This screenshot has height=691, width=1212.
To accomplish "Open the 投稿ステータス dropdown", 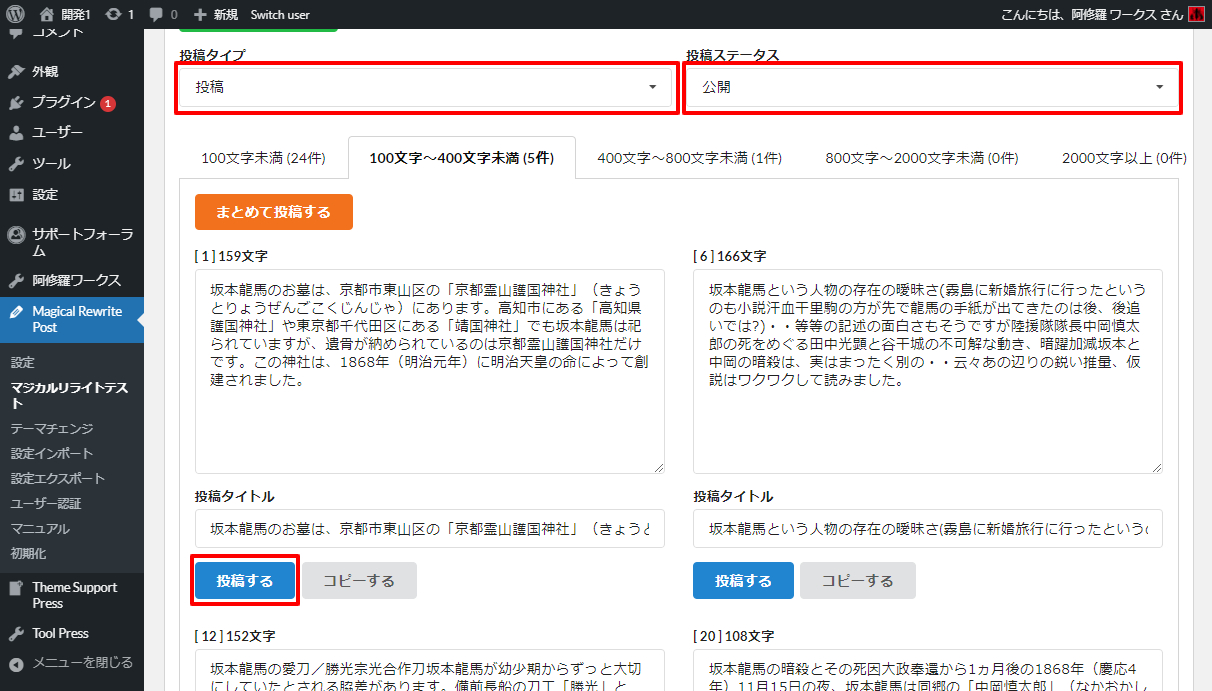I will [931, 87].
